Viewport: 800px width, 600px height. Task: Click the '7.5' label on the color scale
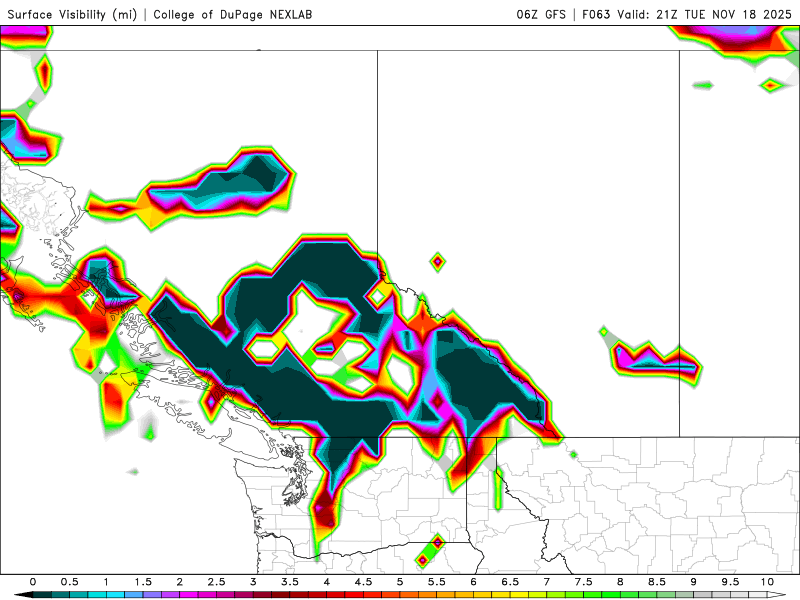coord(584,582)
